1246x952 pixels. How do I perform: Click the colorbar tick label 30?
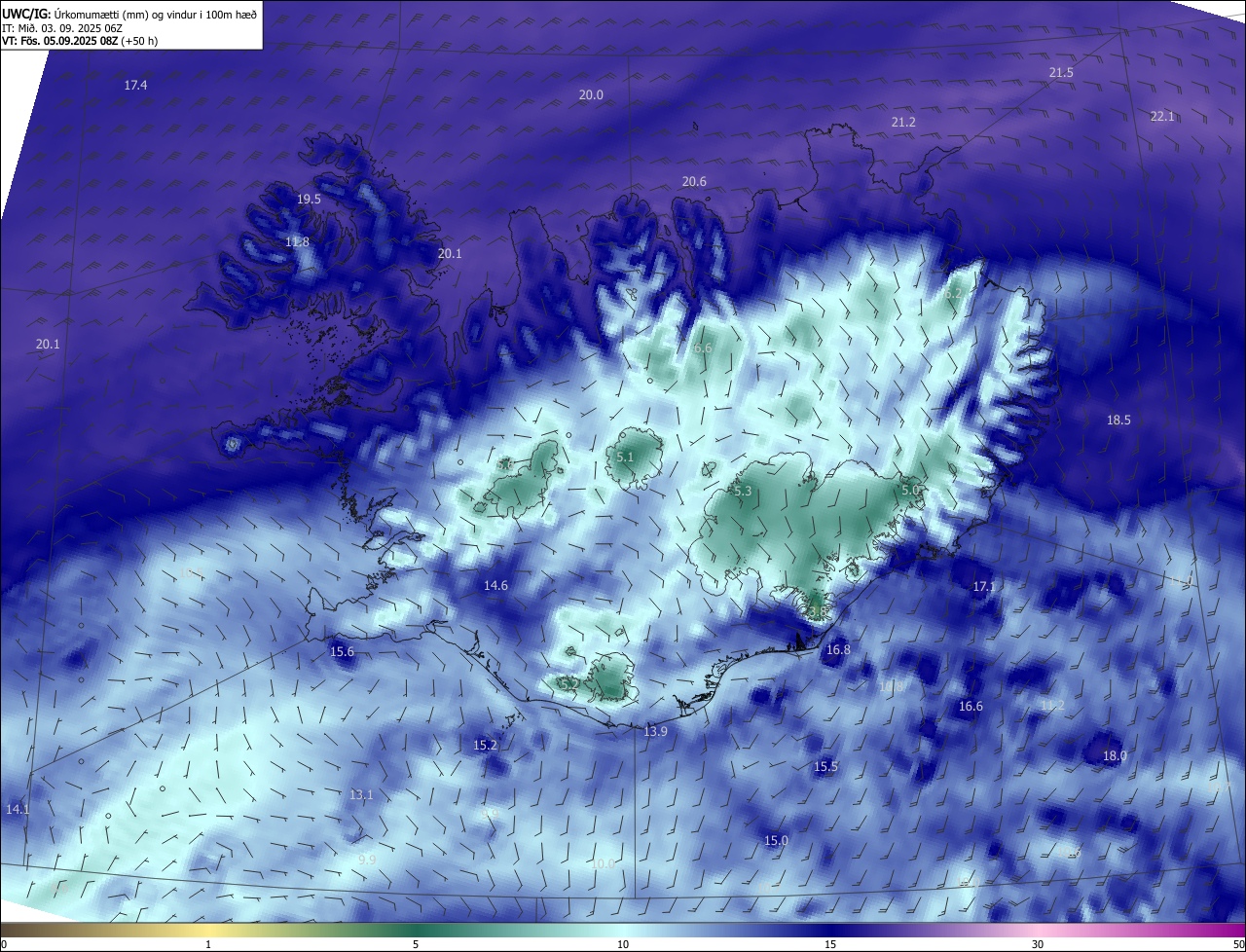(x=1038, y=944)
